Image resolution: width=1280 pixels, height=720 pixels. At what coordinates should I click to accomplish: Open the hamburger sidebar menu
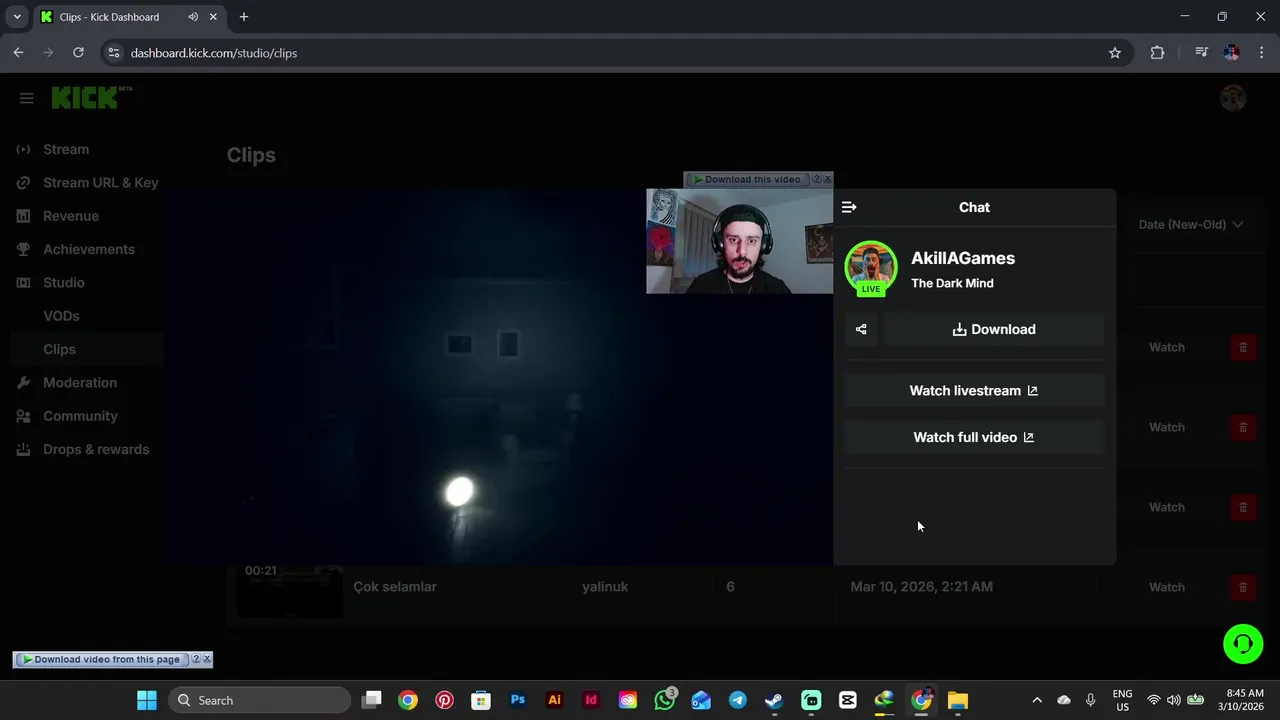(27, 98)
